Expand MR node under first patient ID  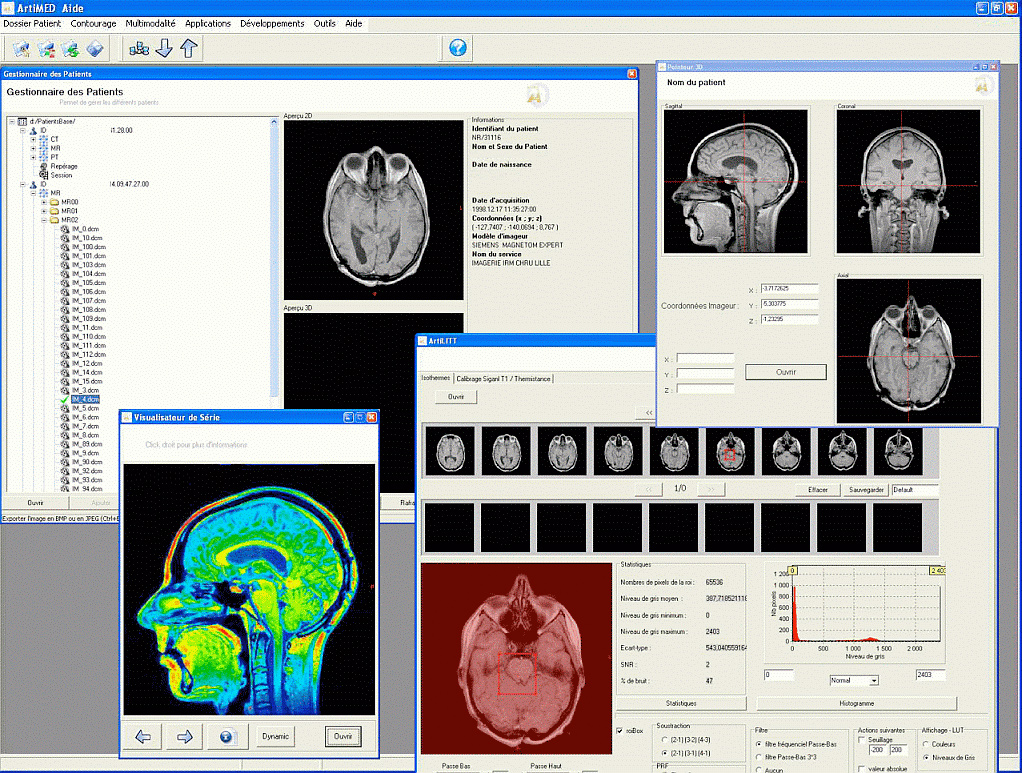pos(33,149)
